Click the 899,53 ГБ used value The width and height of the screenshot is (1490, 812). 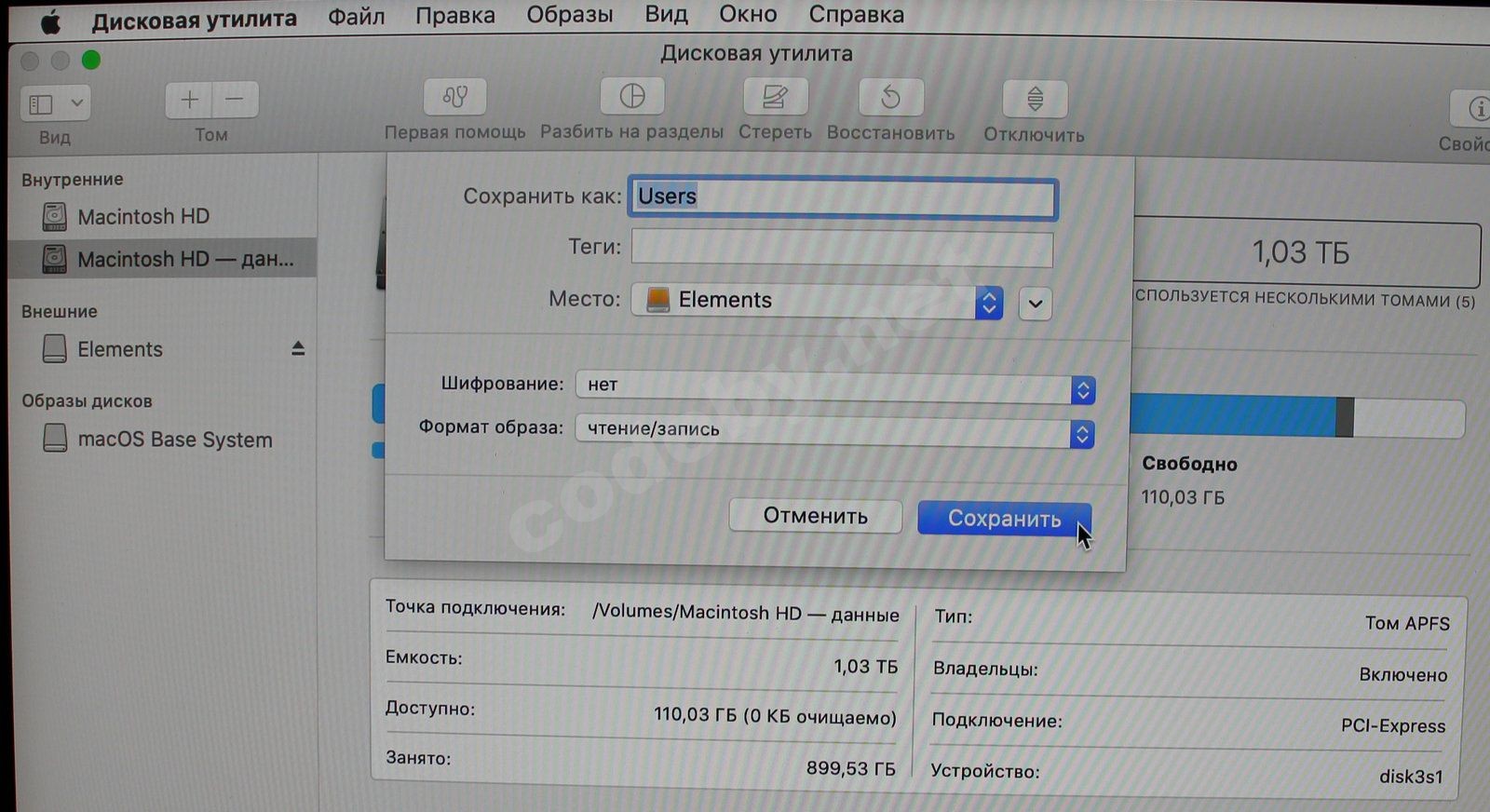(850, 769)
